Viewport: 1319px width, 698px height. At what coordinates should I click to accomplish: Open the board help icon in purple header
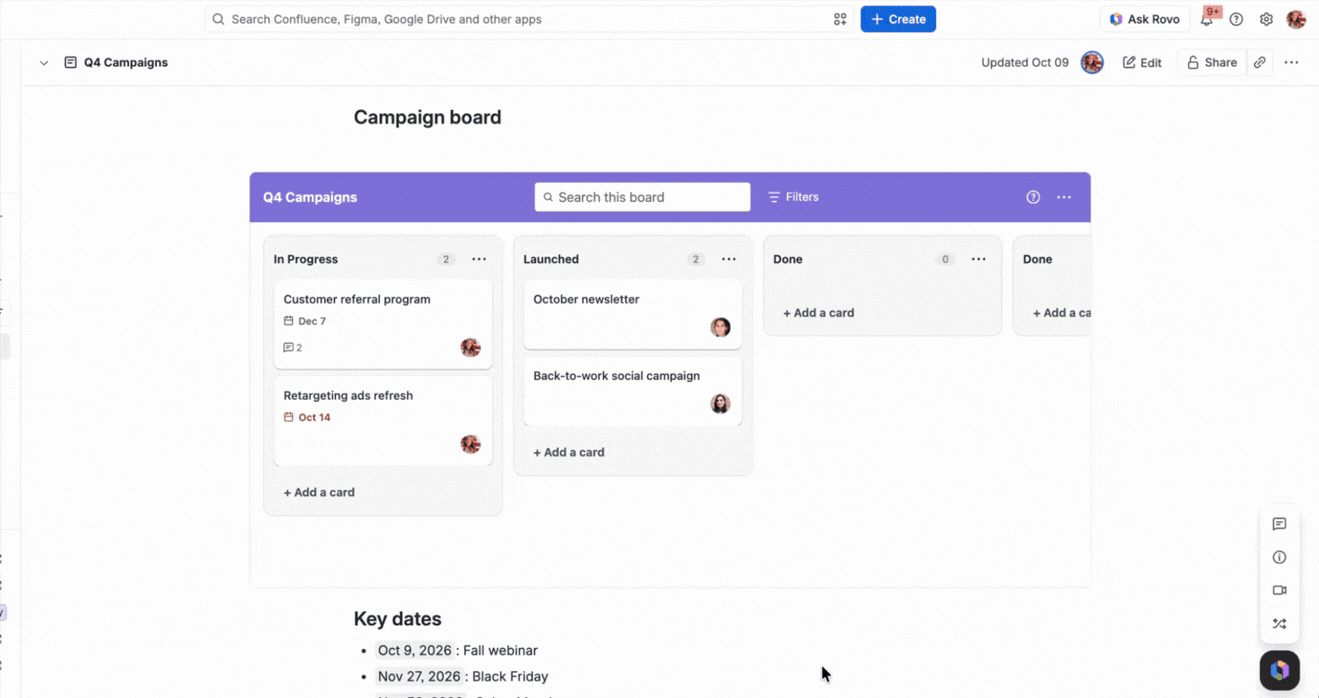(1033, 197)
